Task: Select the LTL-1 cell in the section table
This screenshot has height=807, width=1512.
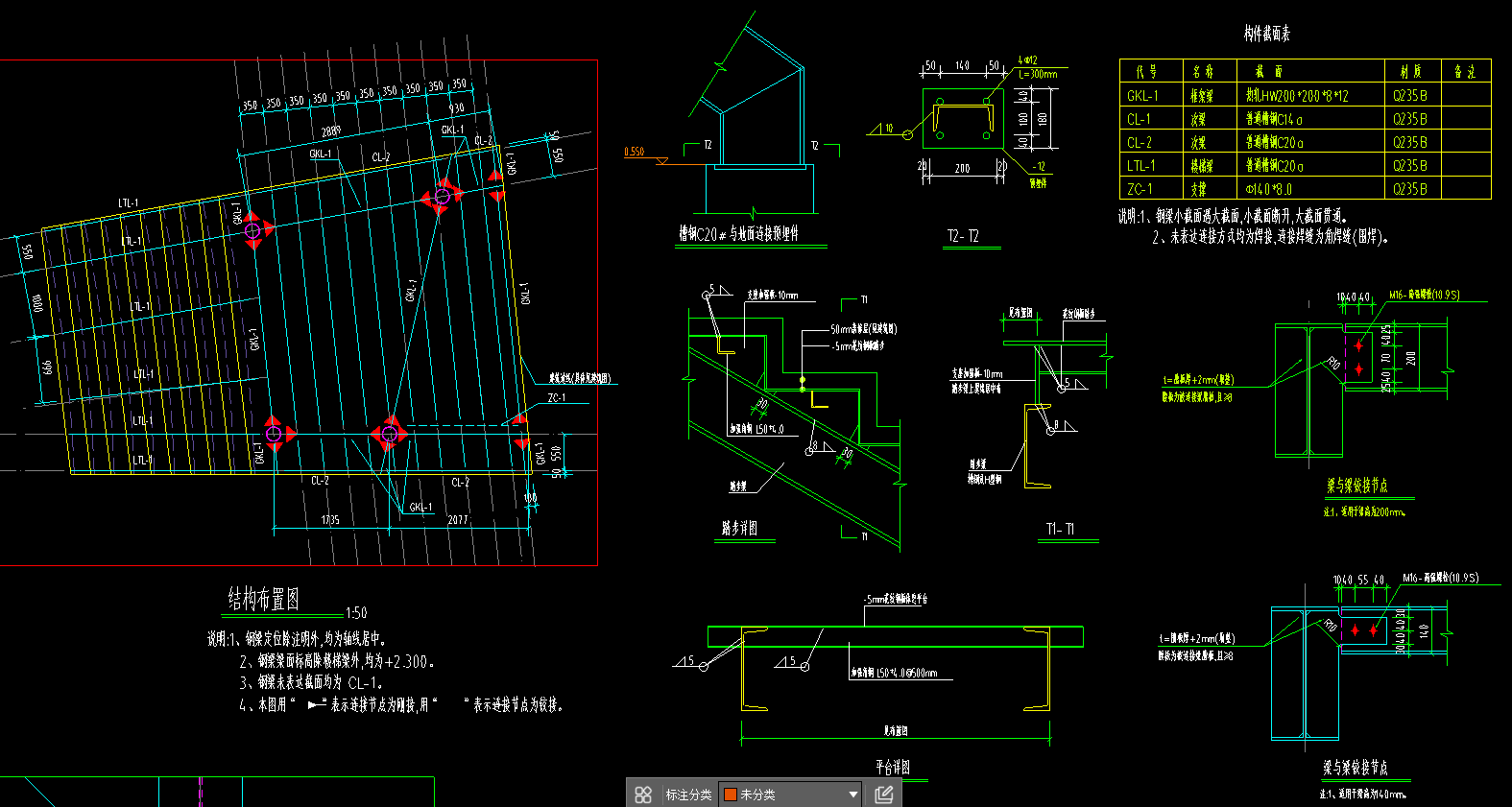Action: [1140, 166]
